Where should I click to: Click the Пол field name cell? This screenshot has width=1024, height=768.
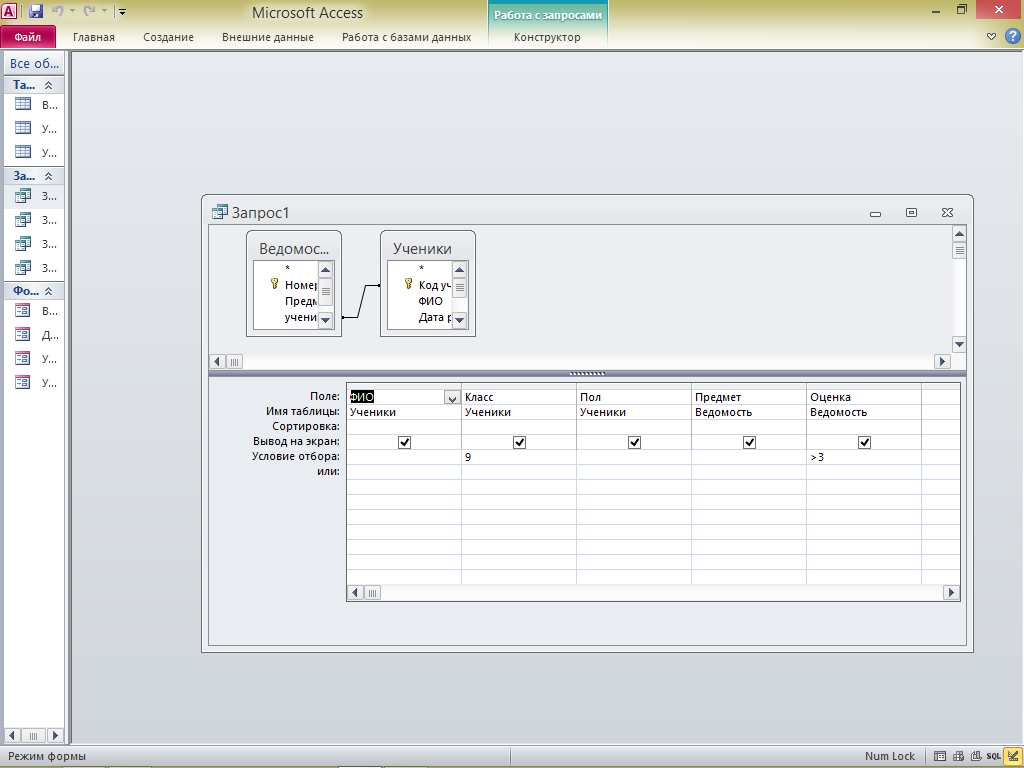pyautogui.click(x=633, y=397)
